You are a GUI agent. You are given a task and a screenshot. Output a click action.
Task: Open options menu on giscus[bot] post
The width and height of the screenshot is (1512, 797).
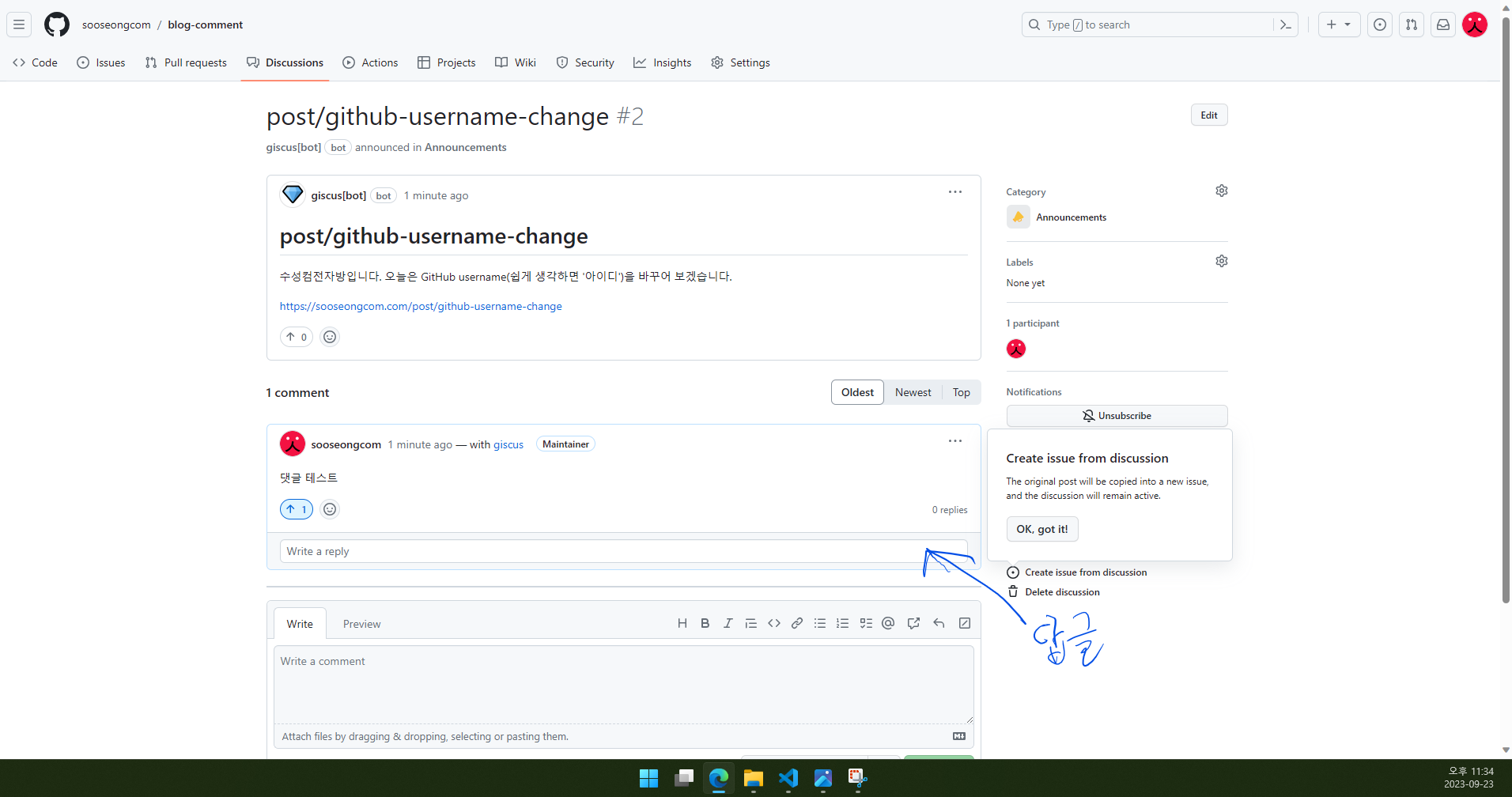(x=955, y=192)
